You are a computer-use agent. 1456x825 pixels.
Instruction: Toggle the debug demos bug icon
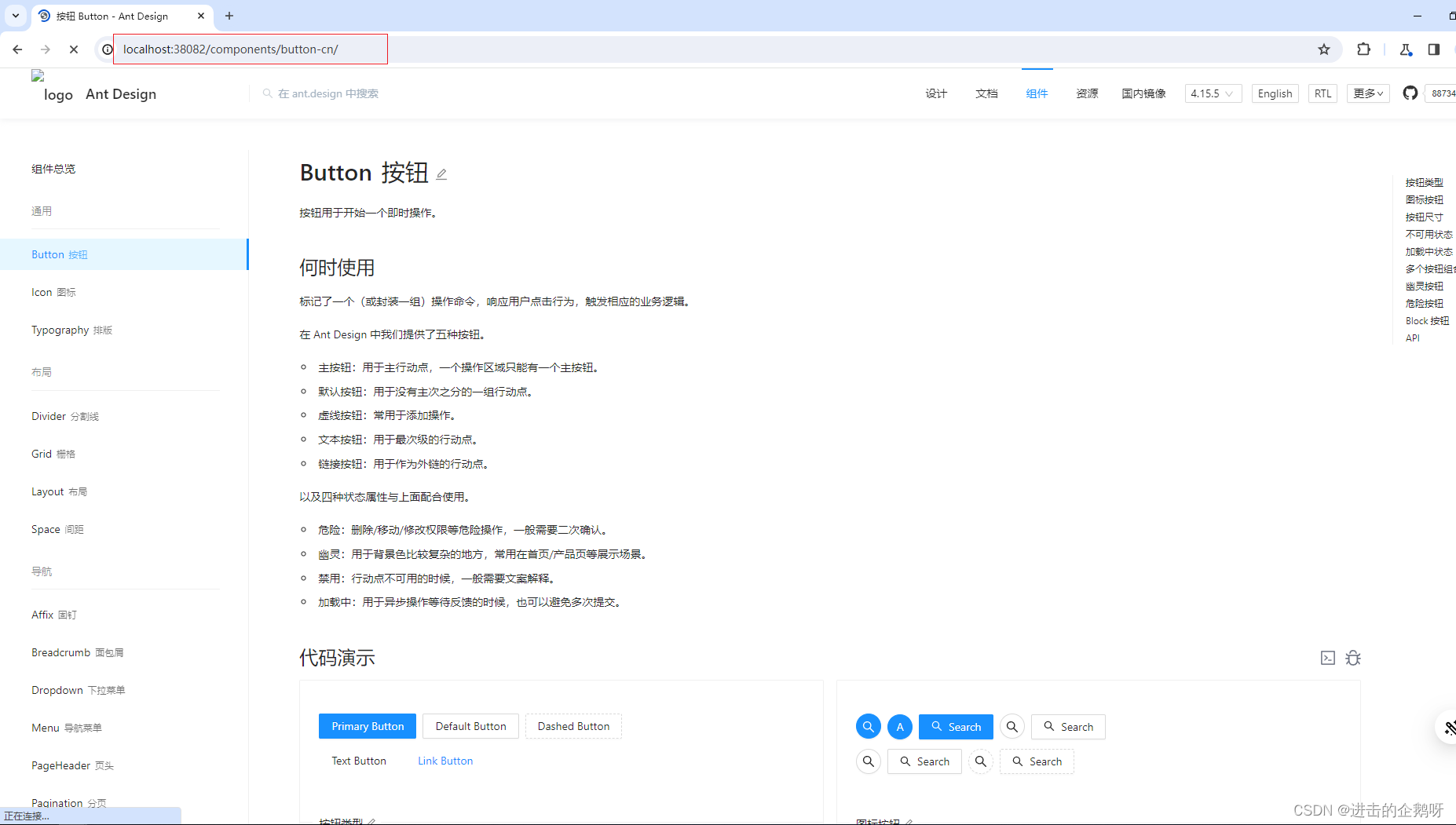click(x=1353, y=658)
